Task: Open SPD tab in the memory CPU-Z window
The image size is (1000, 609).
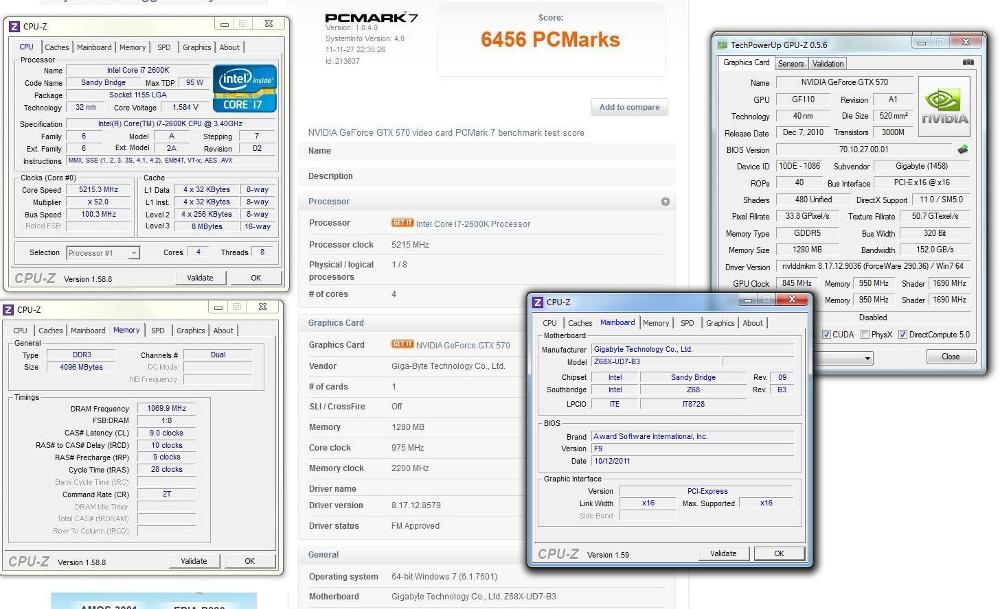Action: pyautogui.click(x=158, y=330)
